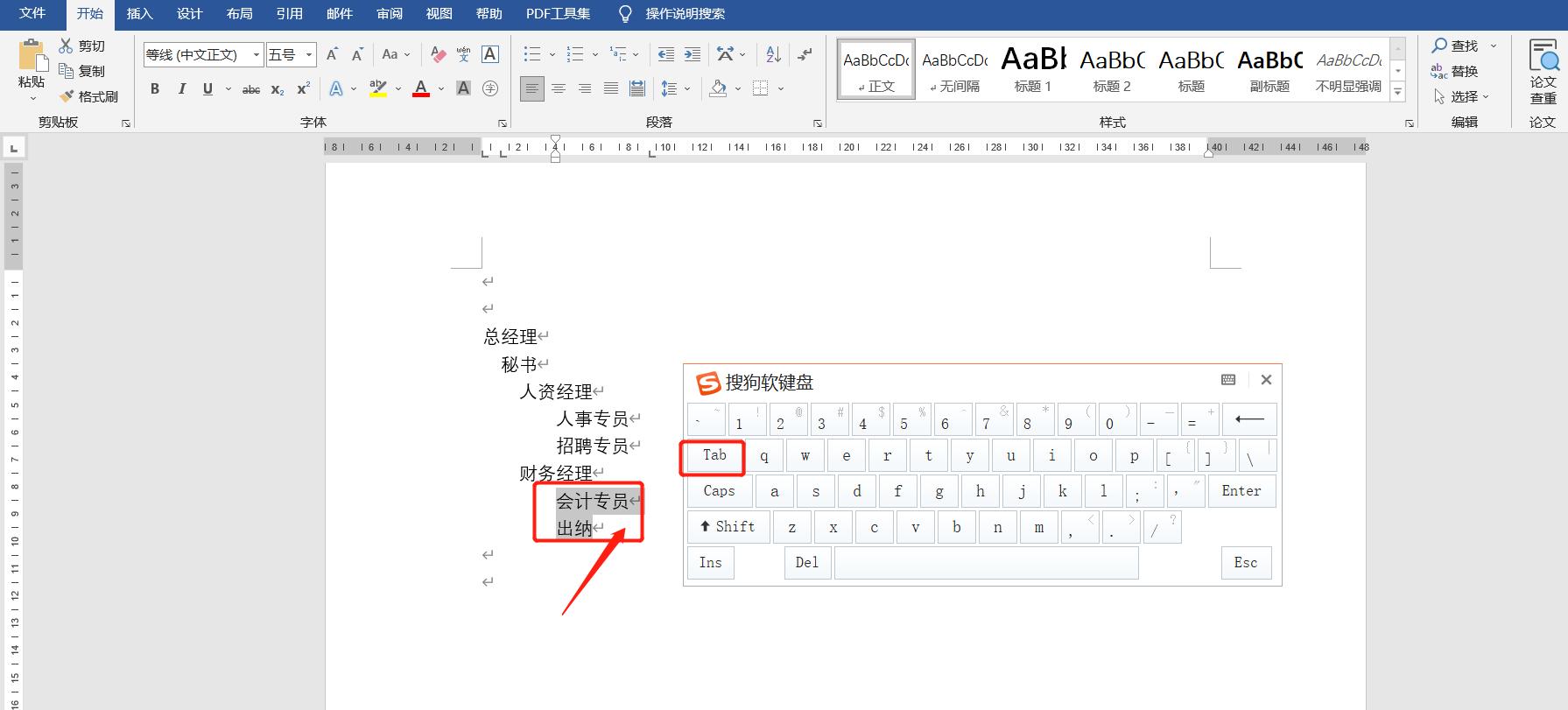Open the font name dropdown
This screenshot has height=710, width=1568.
pos(257,54)
